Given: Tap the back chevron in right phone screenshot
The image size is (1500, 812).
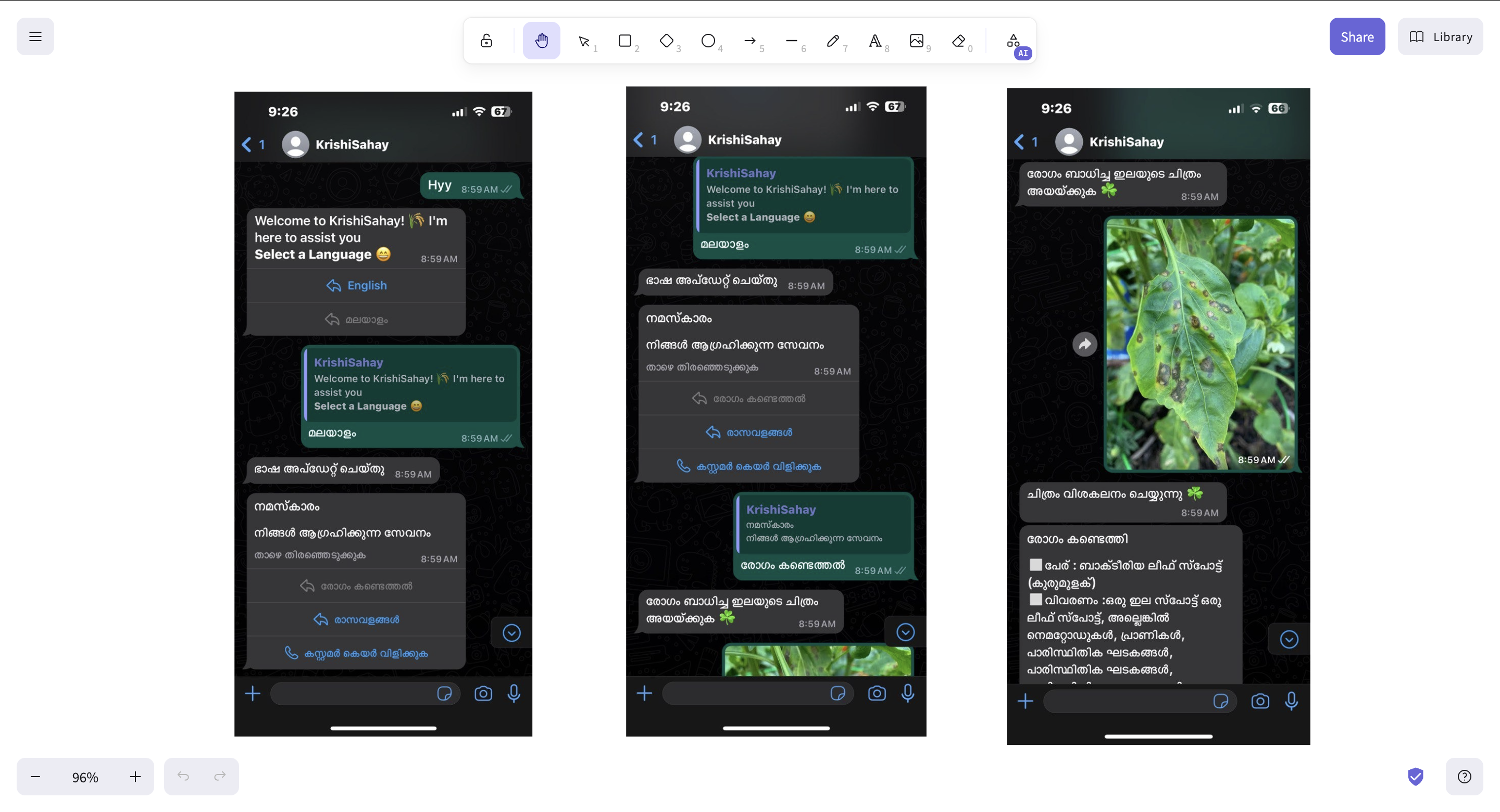Looking at the screenshot, I should [x=1020, y=142].
